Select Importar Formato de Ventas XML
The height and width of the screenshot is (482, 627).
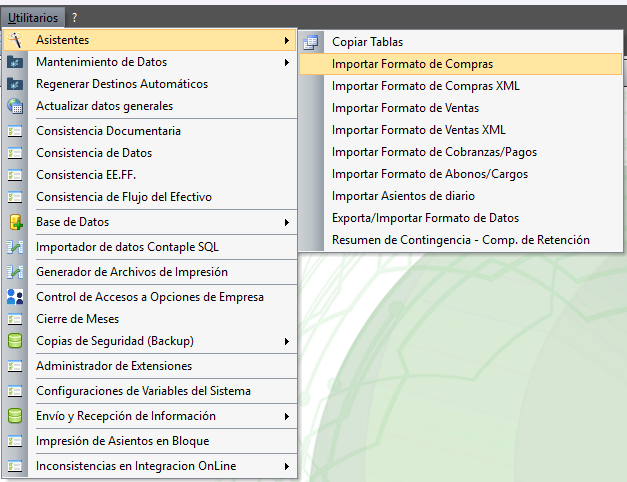point(461,130)
